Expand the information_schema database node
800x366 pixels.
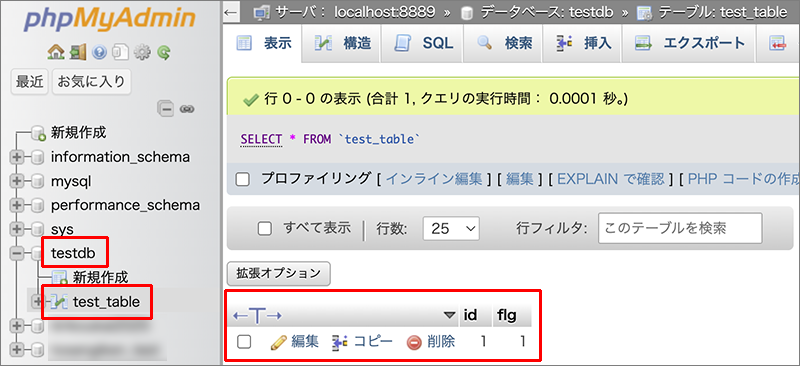point(16,157)
